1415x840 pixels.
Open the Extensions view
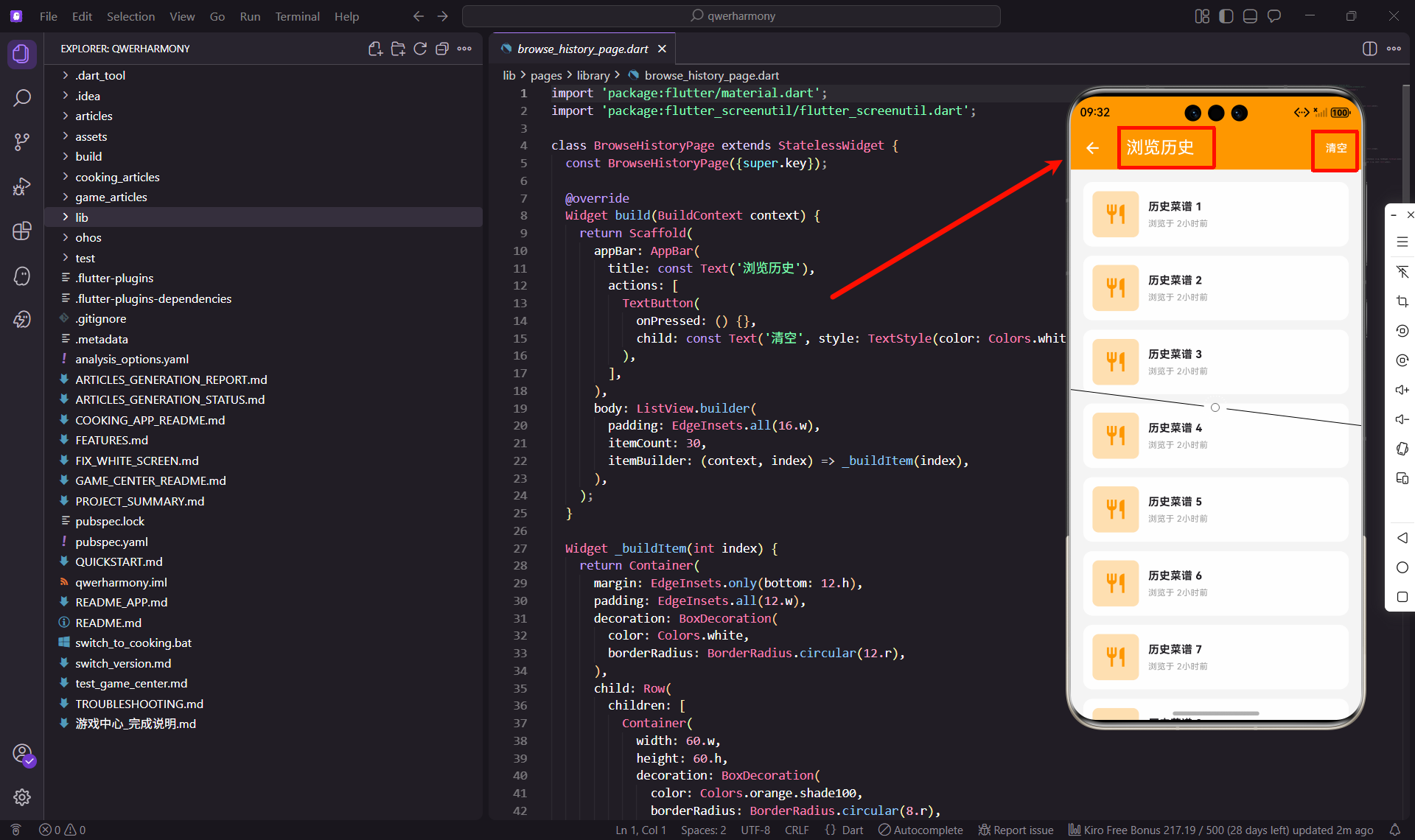point(21,231)
